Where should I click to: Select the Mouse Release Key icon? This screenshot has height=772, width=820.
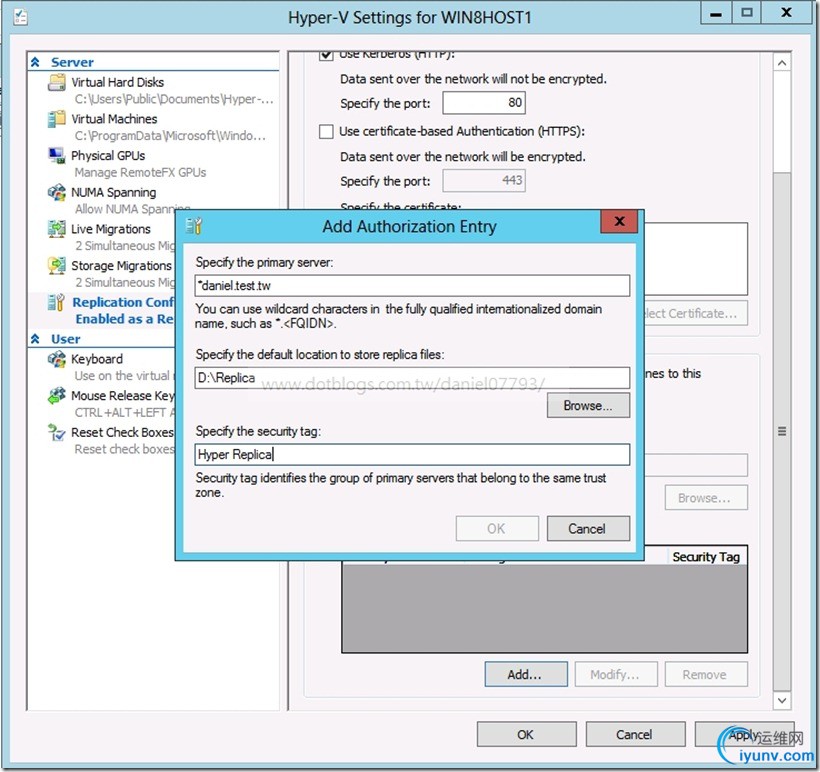56,396
